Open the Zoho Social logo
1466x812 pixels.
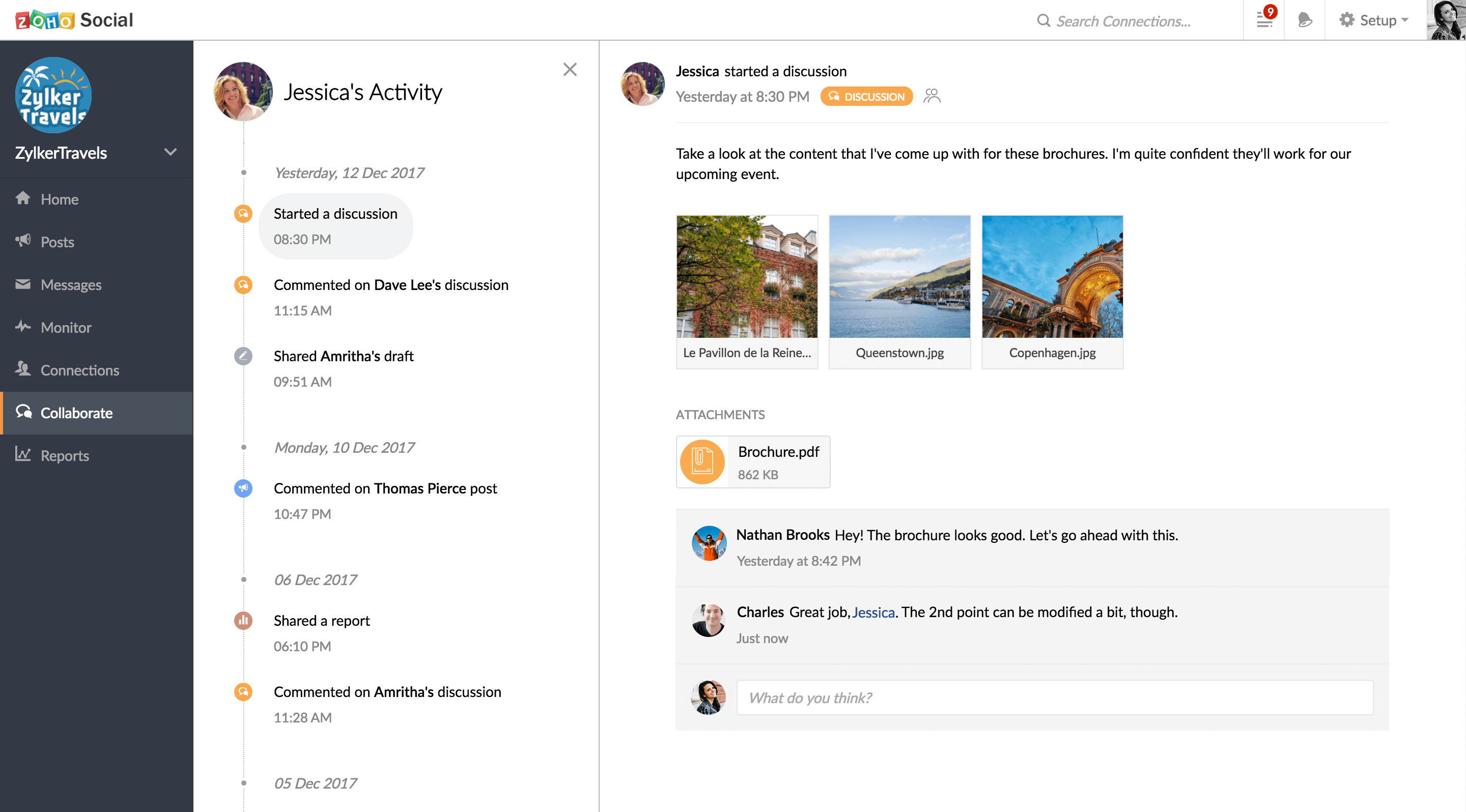coord(74,20)
